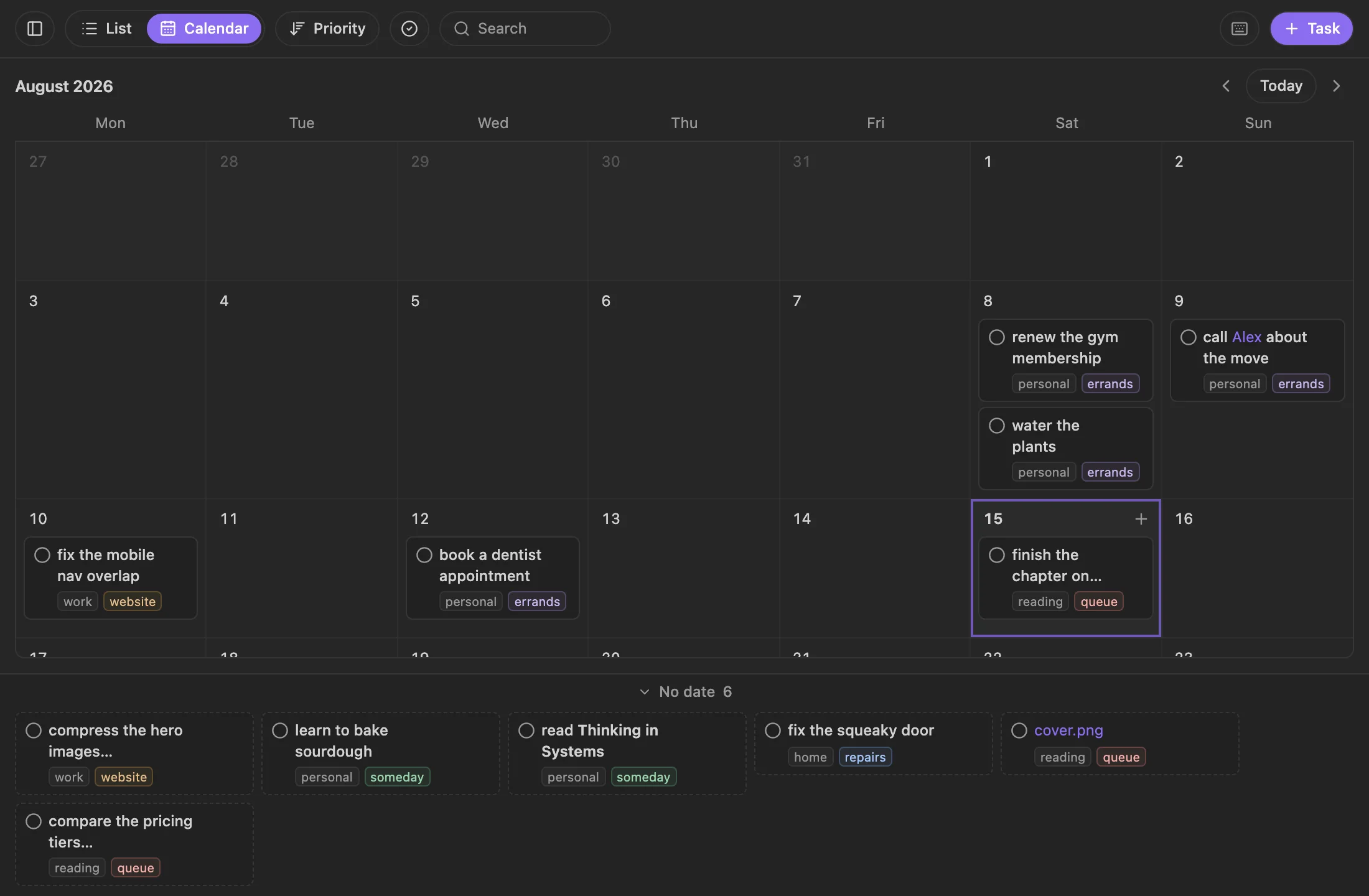Click the Alex mention link
Image resolution: width=1369 pixels, height=896 pixels.
(x=1247, y=337)
